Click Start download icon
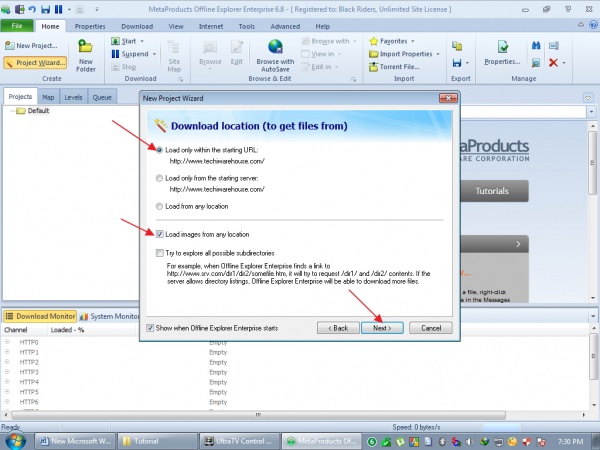This screenshot has width=600, height=450. (115, 41)
